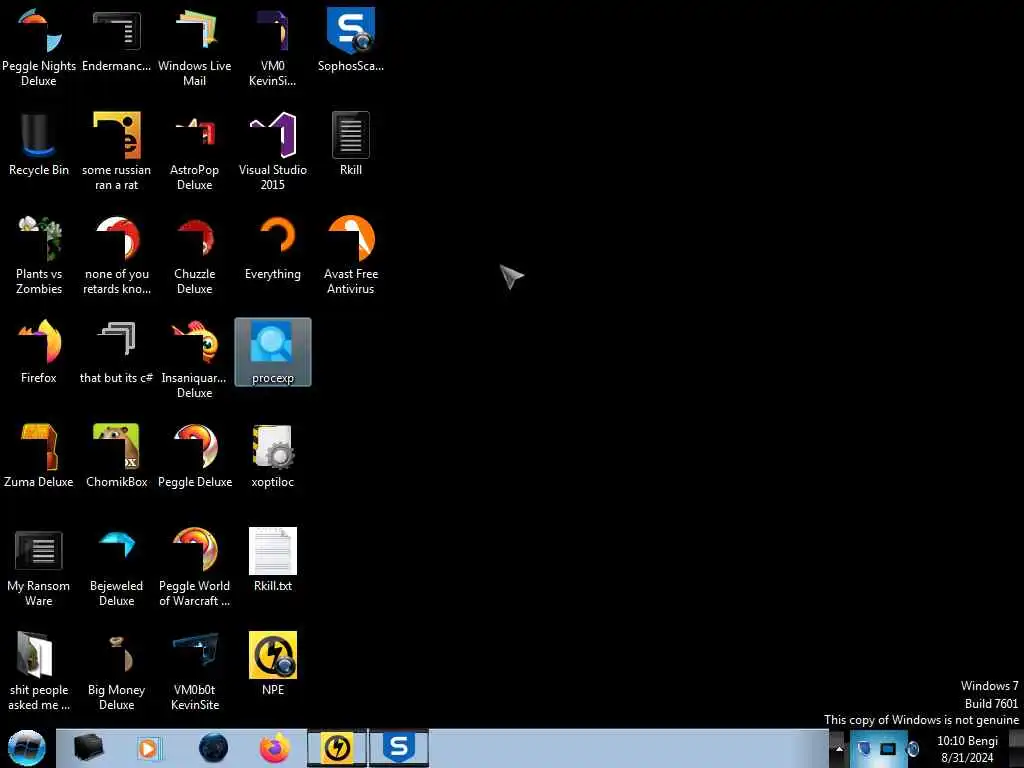Launch Firefox from the desktop

click(39, 351)
